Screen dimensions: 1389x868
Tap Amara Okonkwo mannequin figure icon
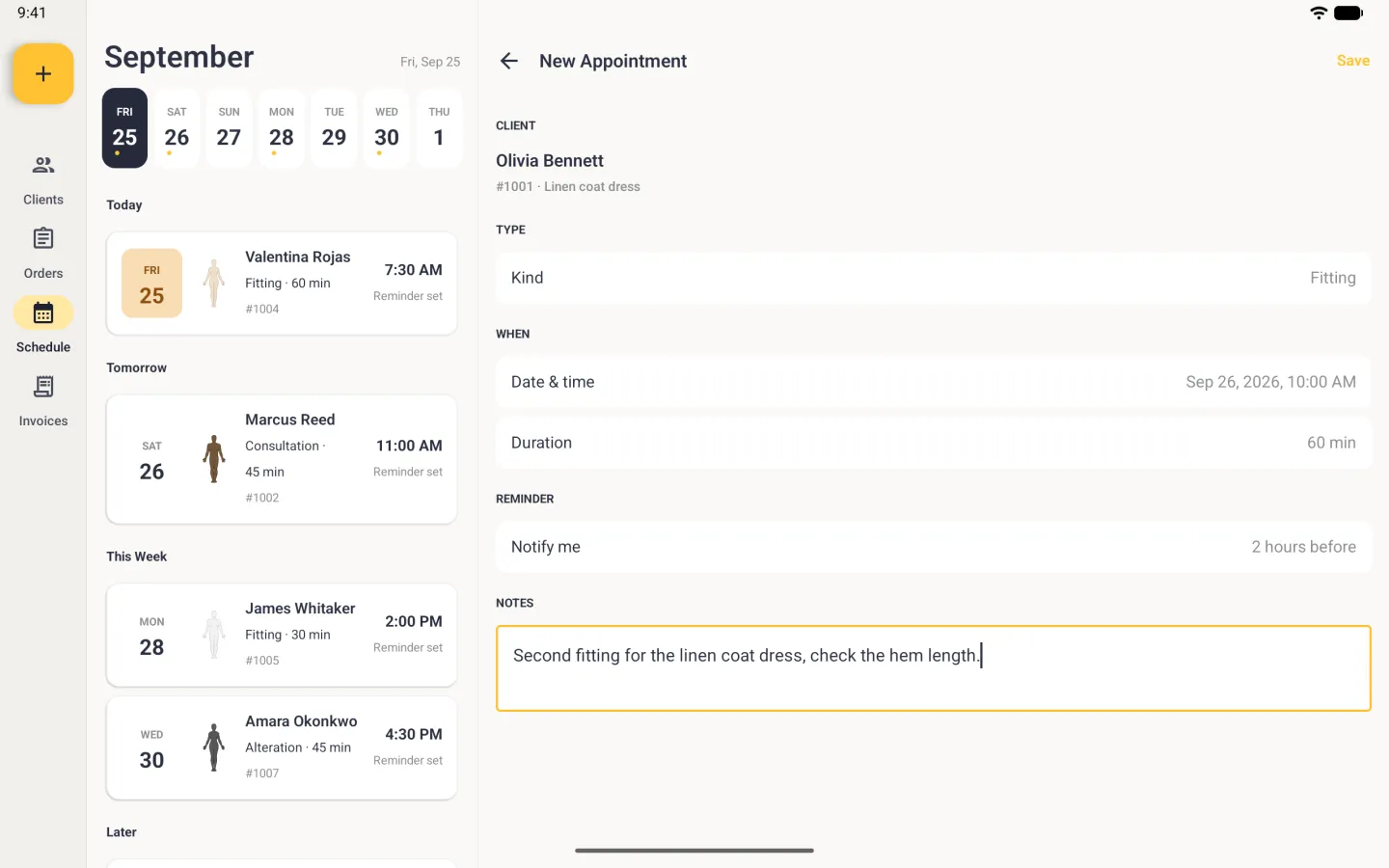point(214,747)
